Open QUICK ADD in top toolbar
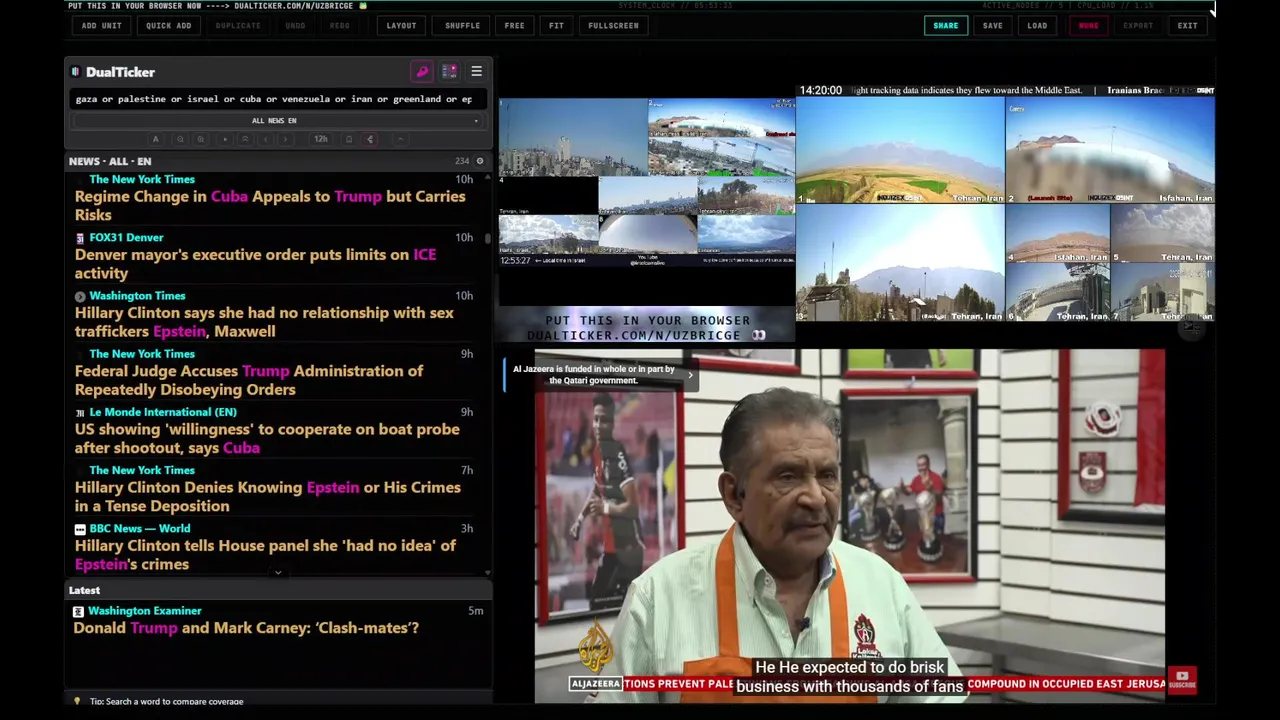Image resolution: width=1280 pixels, height=720 pixels. (169, 25)
